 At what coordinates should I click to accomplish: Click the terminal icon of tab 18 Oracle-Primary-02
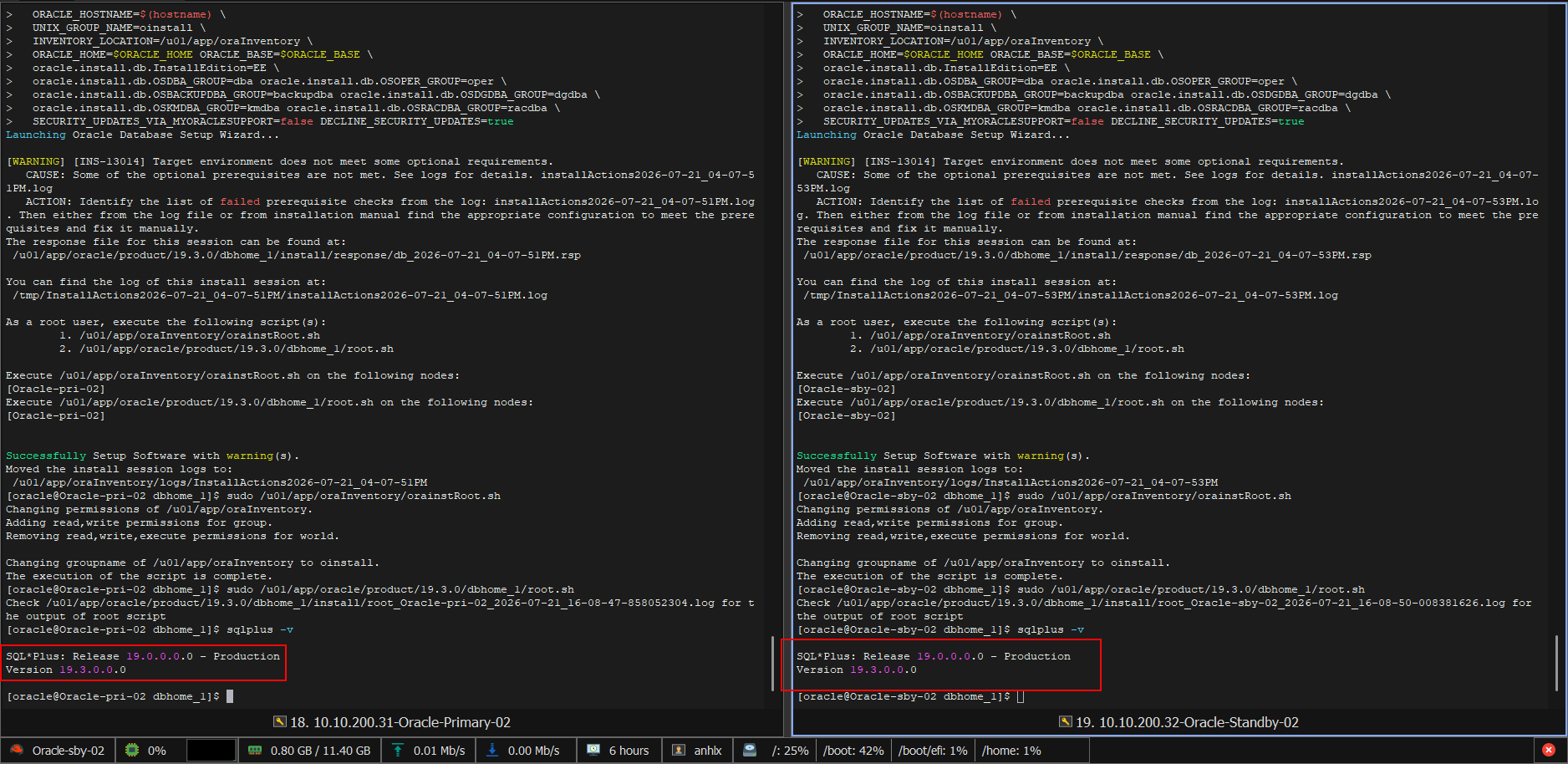[x=280, y=722]
